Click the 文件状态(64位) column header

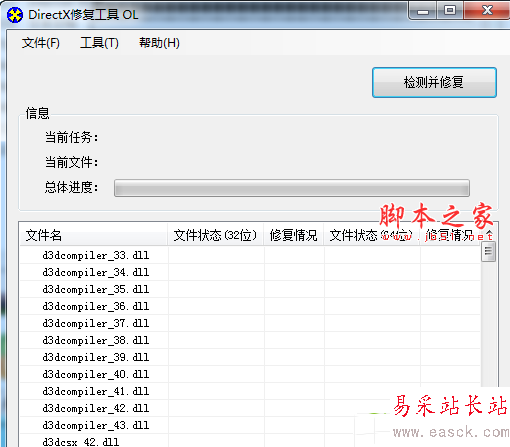coord(372,236)
